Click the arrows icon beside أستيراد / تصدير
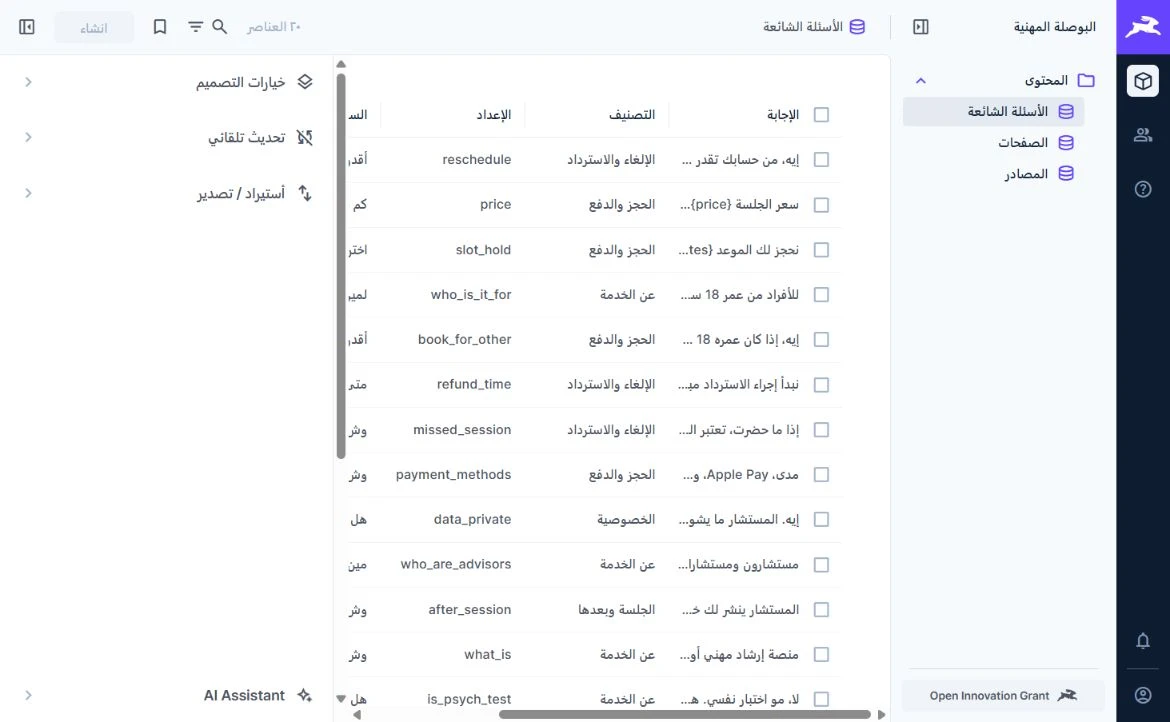 pos(304,193)
